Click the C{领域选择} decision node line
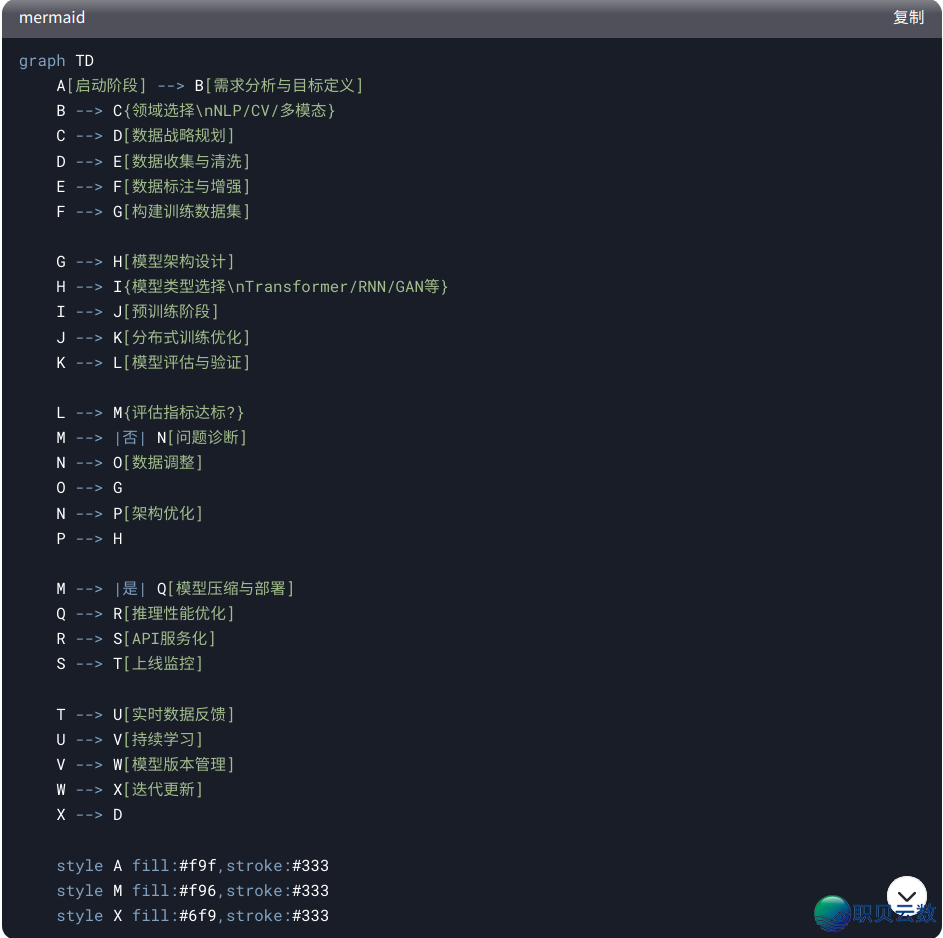This screenshot has height=938, width=943. 195,111
